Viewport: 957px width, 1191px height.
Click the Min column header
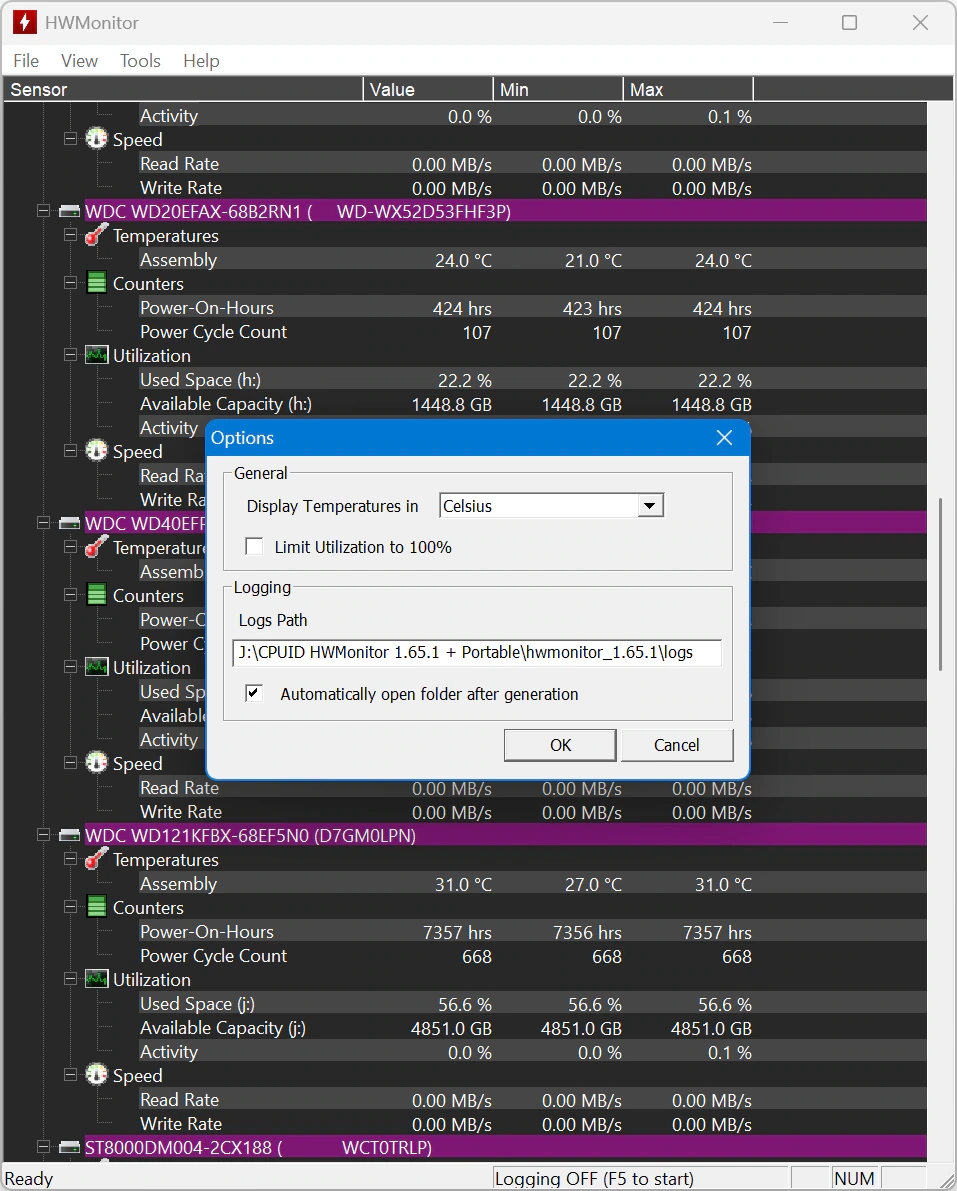pos(558,90)
